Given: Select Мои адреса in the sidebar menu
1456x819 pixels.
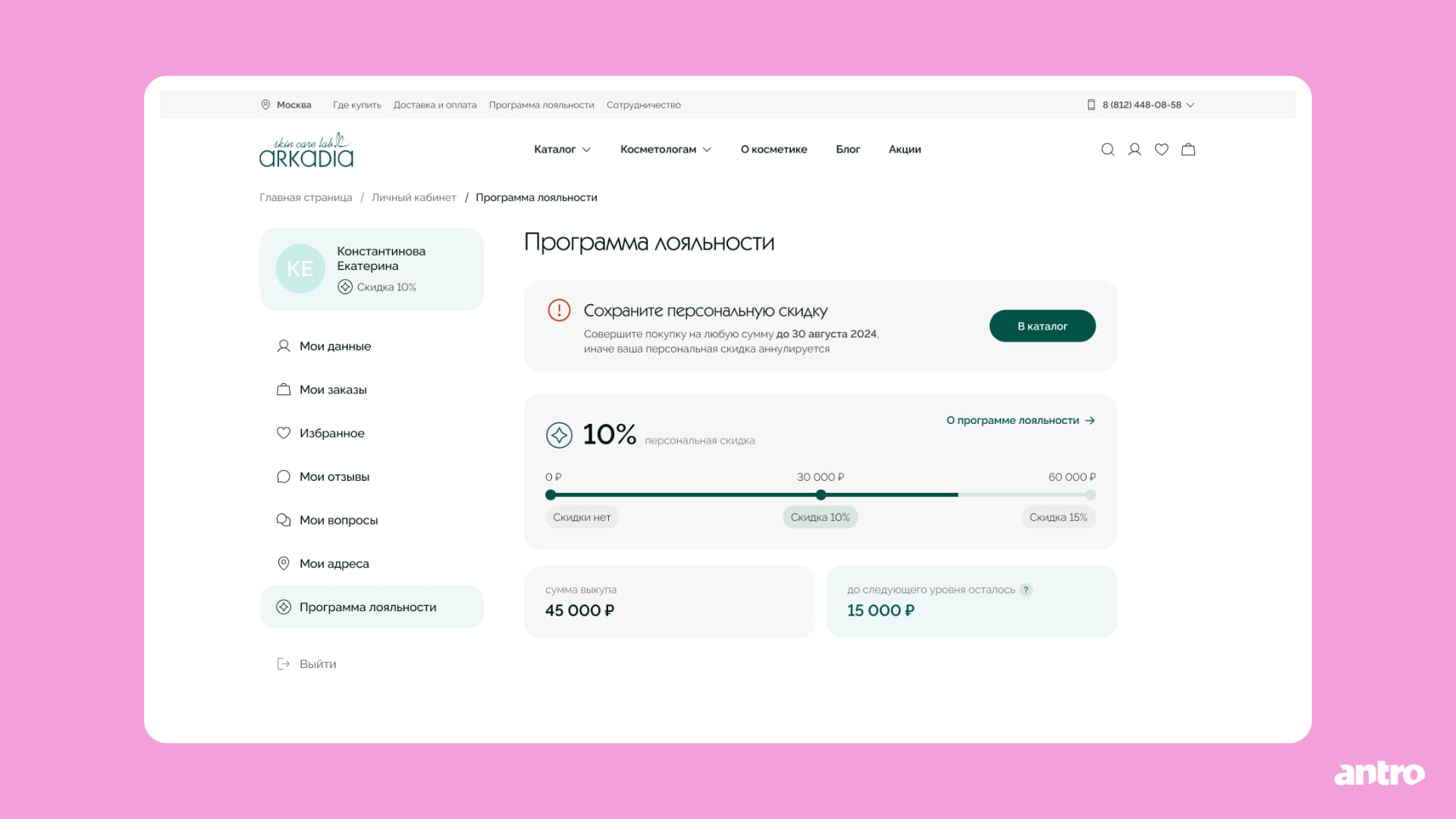Looking at the screenshot, I should point(334,563).
